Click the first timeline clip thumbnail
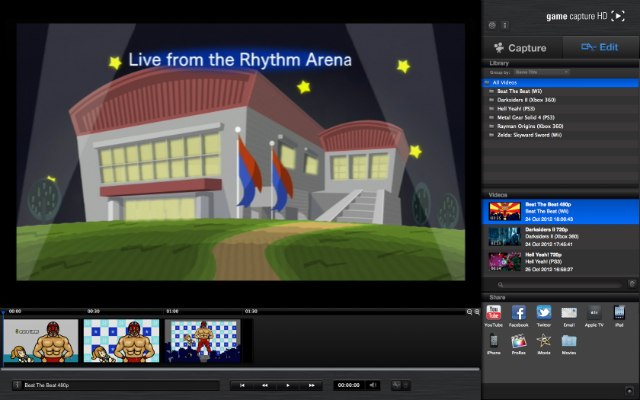 [x=41, y=341]
